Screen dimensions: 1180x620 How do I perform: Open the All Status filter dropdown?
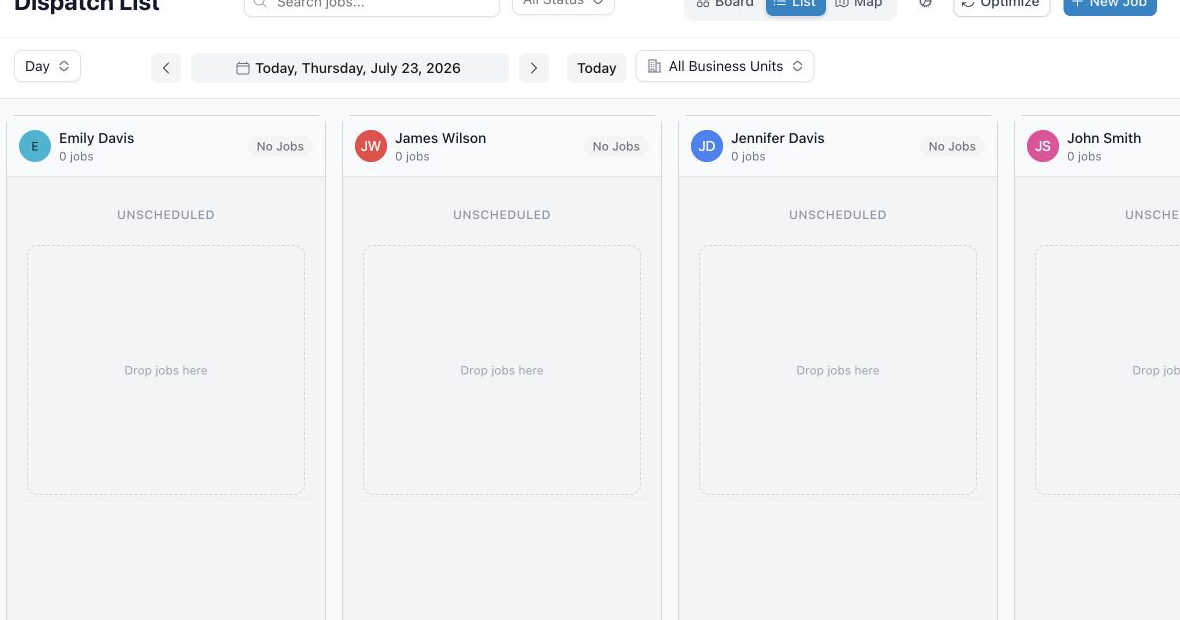point(563,5)
